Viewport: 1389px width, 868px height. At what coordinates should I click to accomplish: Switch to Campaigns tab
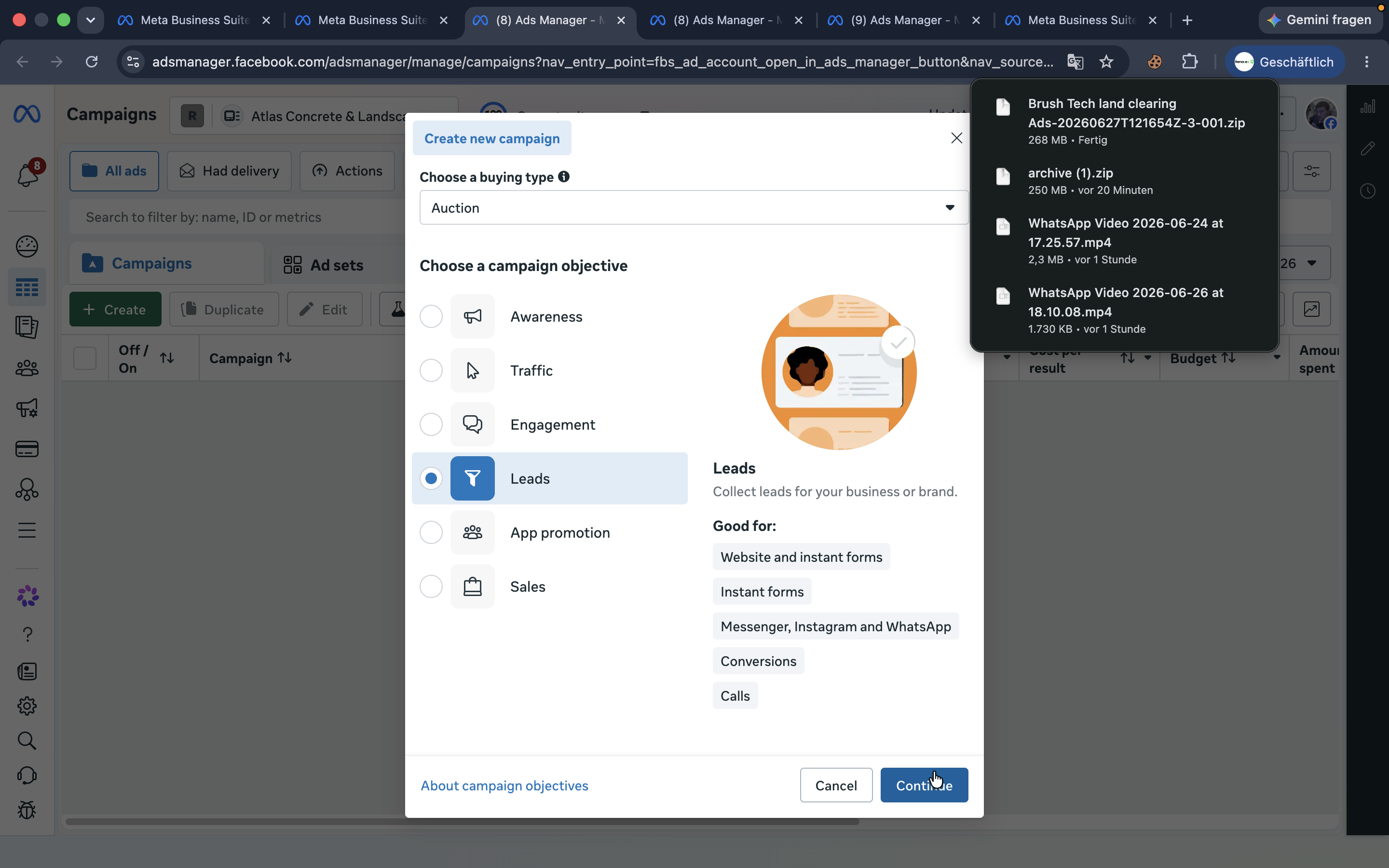[x=166, y=263]
